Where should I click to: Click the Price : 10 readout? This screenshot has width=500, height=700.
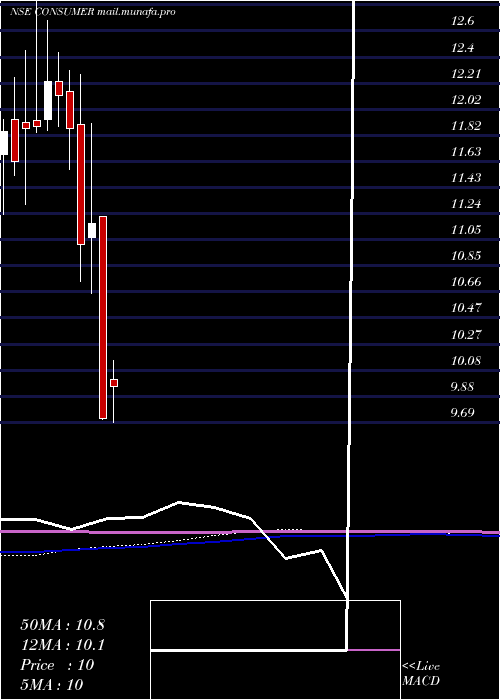point(57,665)
